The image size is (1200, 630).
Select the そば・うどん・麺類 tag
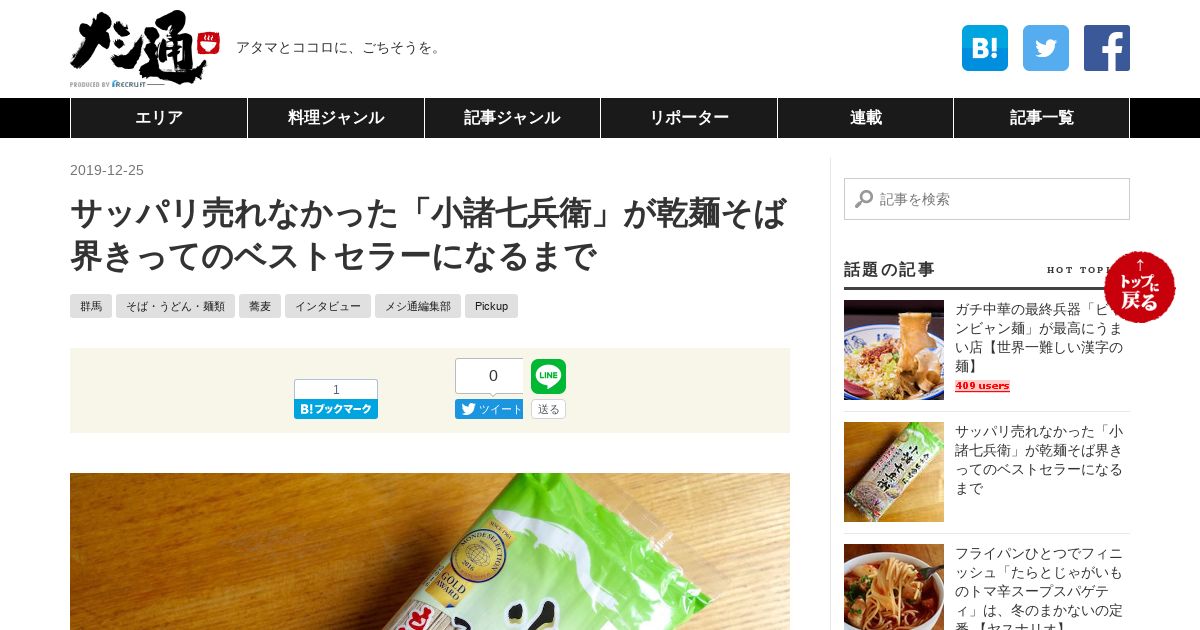click(x=175, y=306)
